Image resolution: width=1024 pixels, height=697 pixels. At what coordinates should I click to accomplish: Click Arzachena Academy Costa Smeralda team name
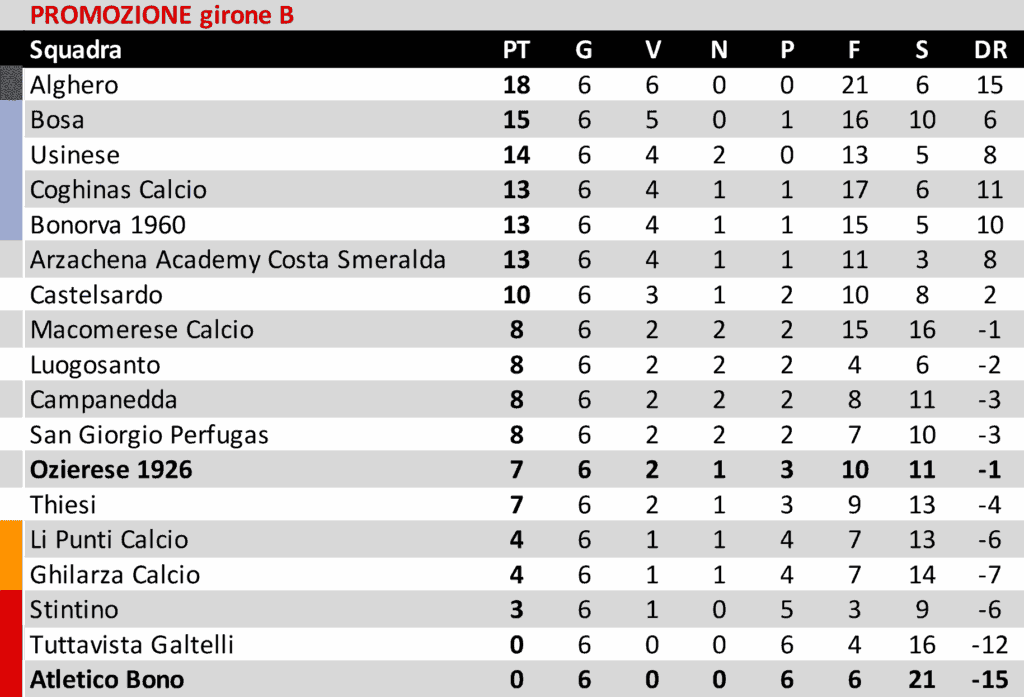pos(238,260)
